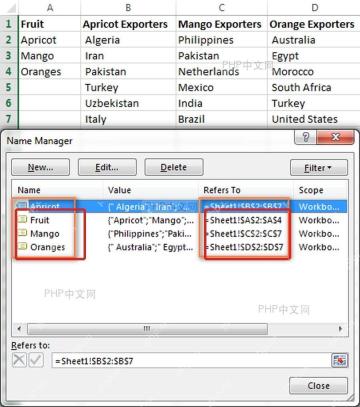Click the horizontal scrollbar thumb
This screenshot has width=360, height=407.
(147, 329)
